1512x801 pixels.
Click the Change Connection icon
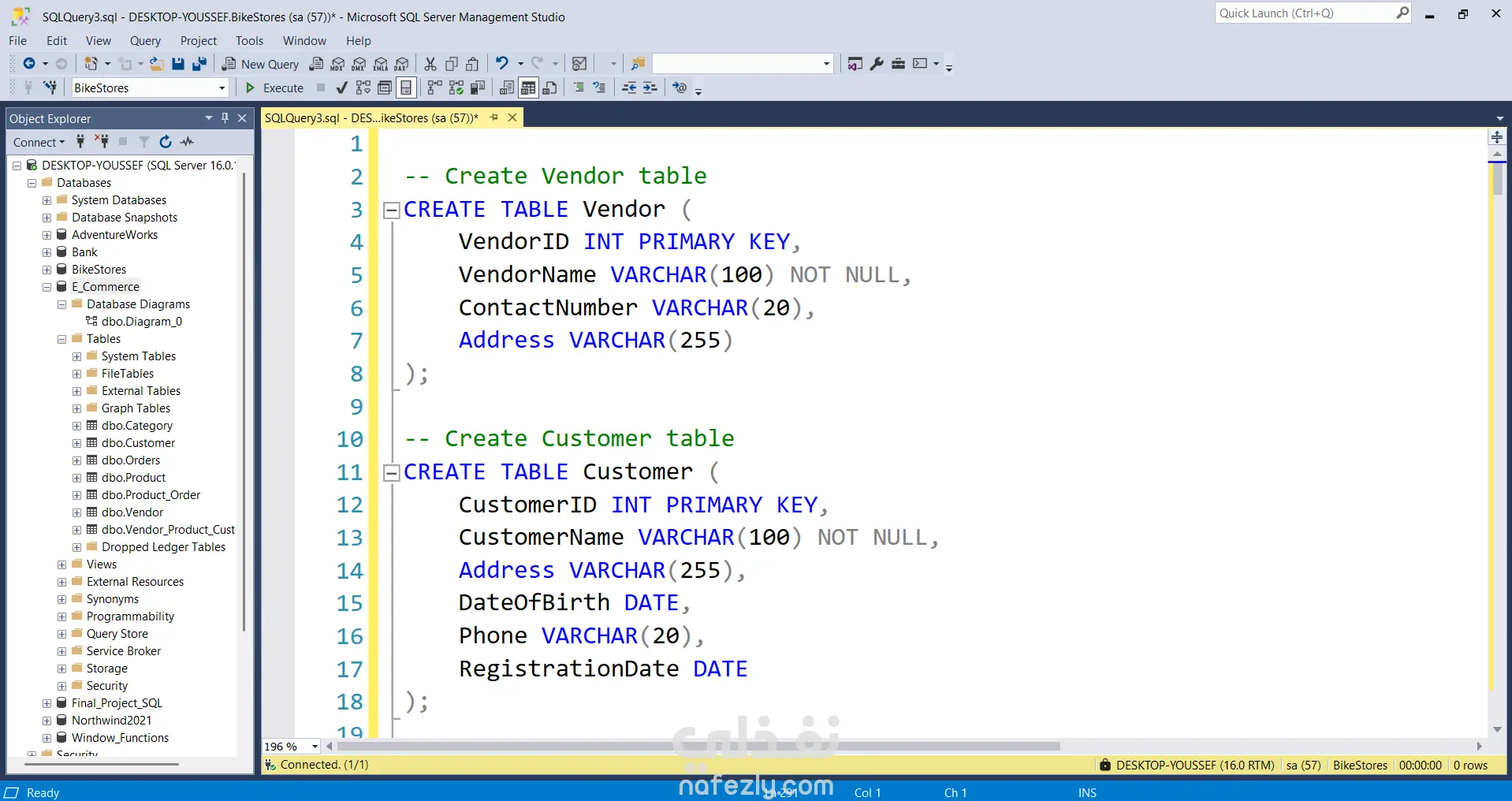pos(50,88)
